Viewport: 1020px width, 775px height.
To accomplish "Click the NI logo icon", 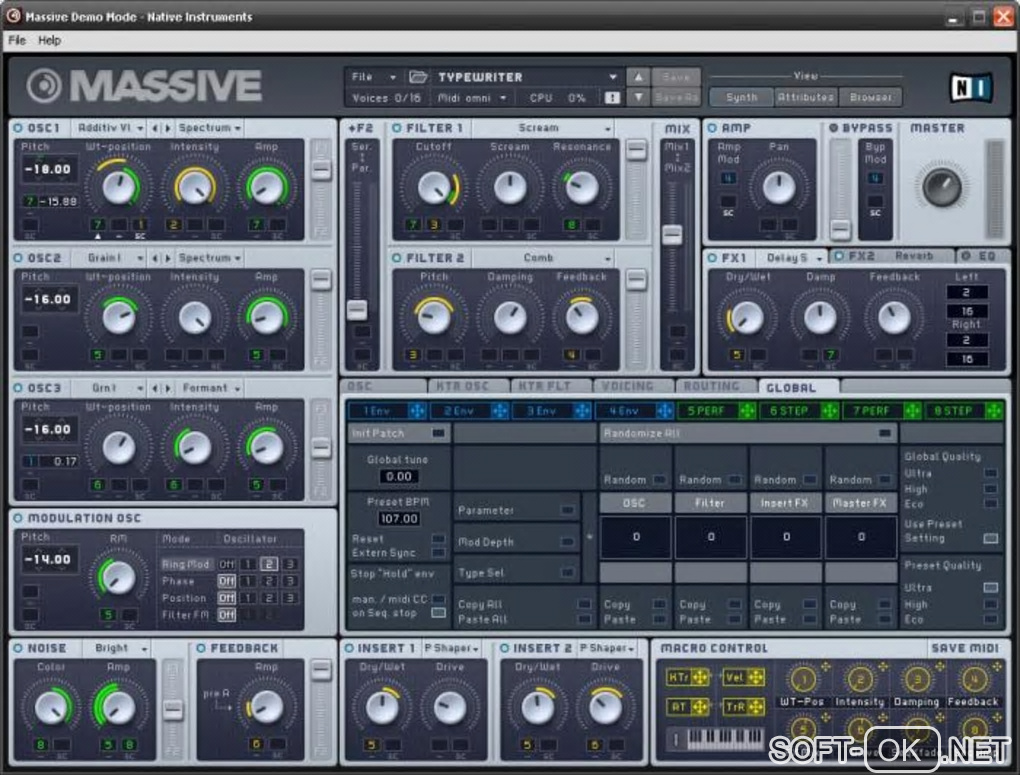I will pyautogui.click(x=971, y=88).
